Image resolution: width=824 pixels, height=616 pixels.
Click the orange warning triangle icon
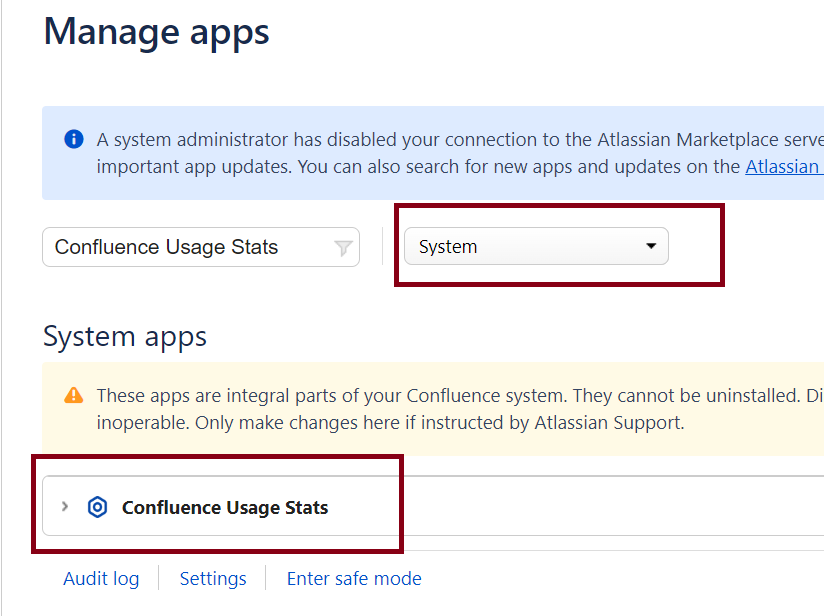73,396
